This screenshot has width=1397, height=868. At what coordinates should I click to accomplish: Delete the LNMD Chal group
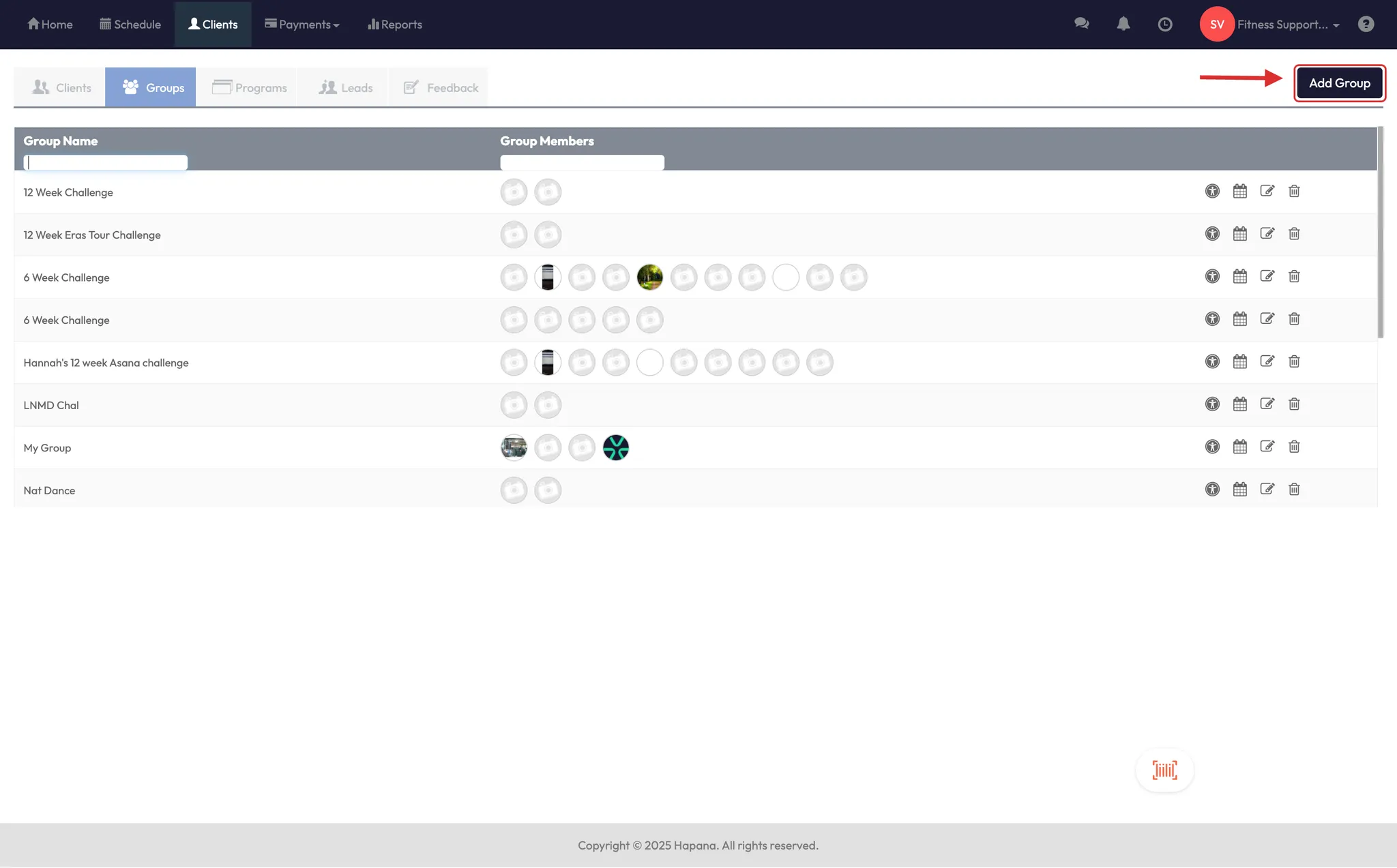[1294, 404]
